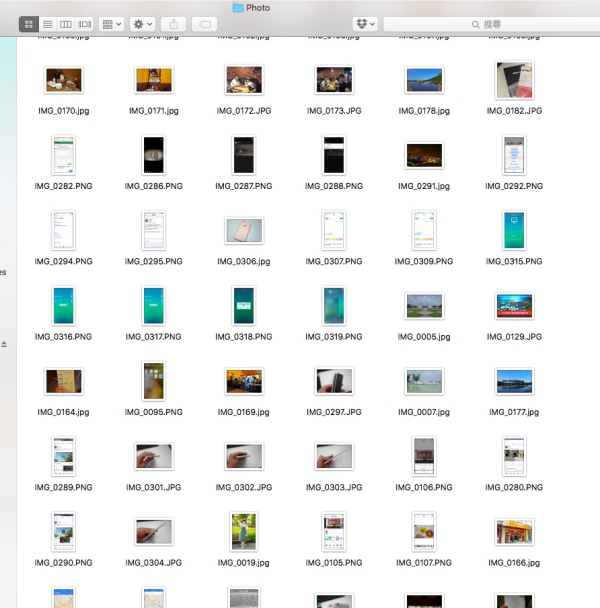The height and width of the screenshot is (608, 600).
Task: Click the IMG_0290.PNG file name
Action: pos(64,563)
